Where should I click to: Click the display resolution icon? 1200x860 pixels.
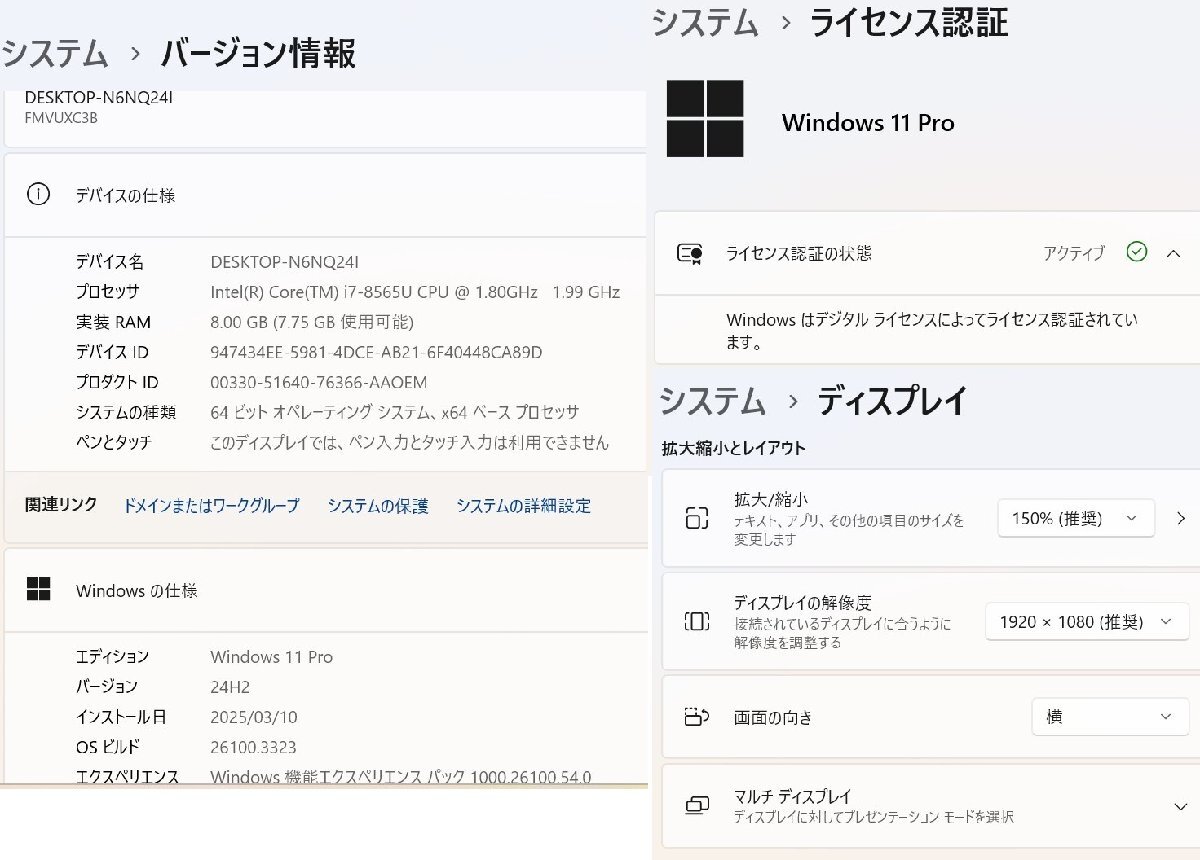pyautogui.click(x=697, y=621)
